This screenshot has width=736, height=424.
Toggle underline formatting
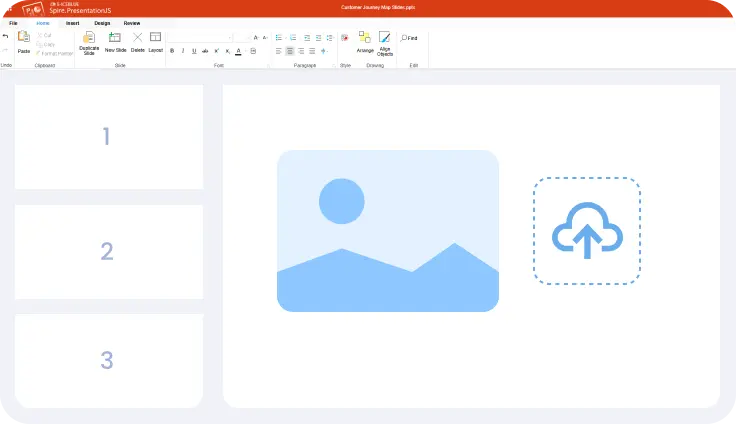click(x=193, y=50)
